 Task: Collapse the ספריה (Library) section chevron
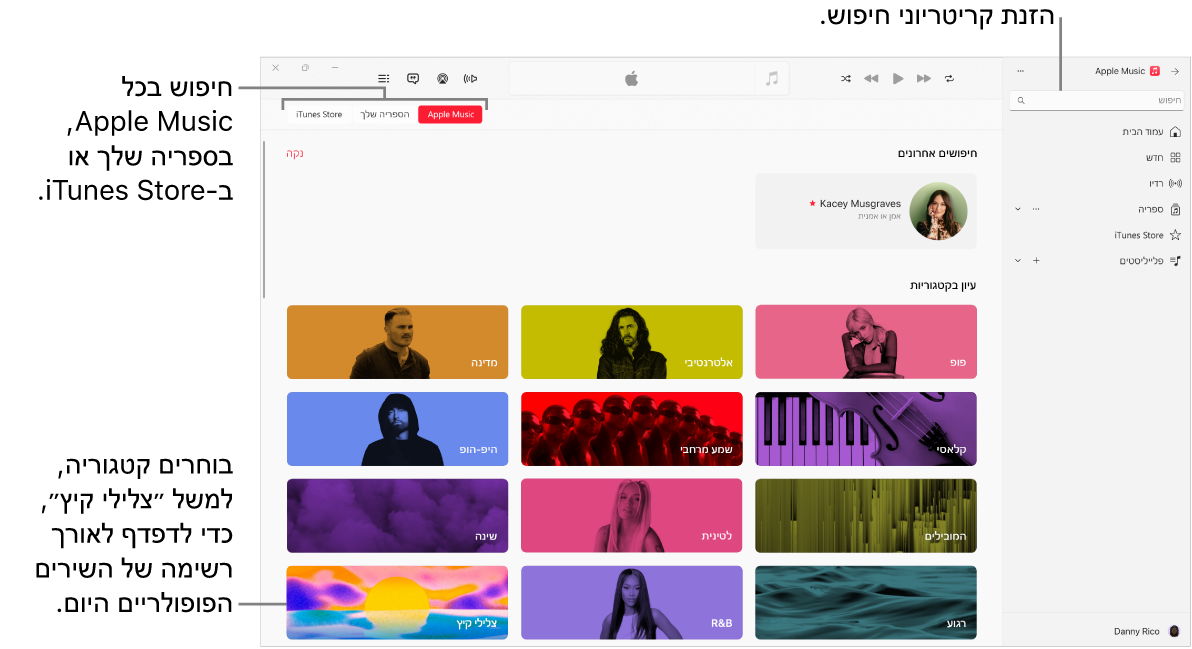[1018, 207]
